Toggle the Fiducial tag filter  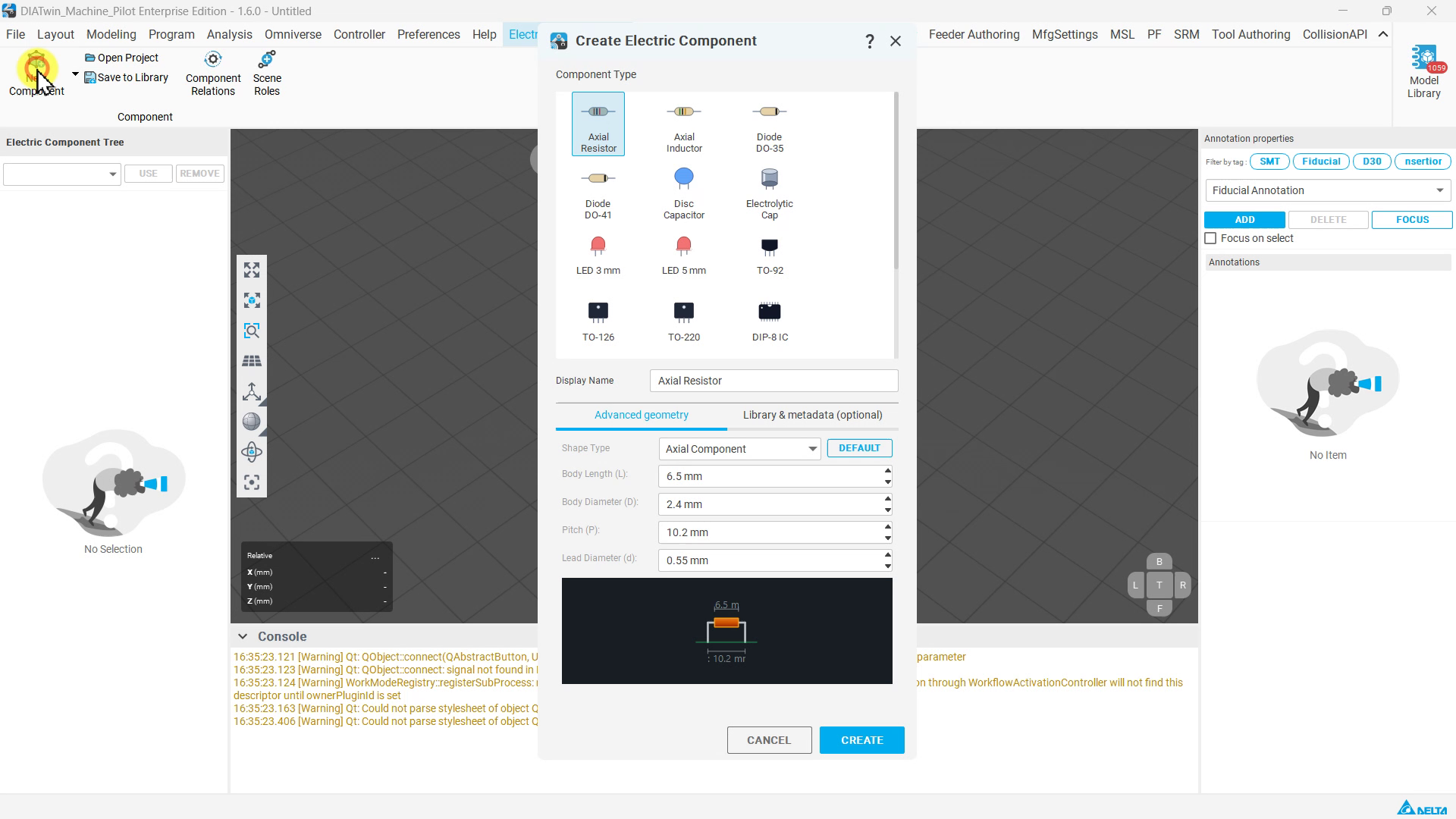(1321, 162)
